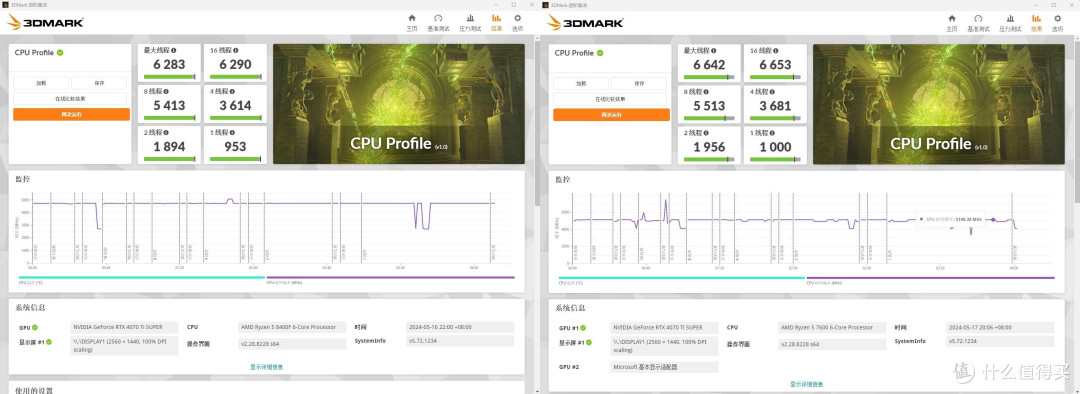Click green check beside 显示屏 #1 in left window

[48, 342]
